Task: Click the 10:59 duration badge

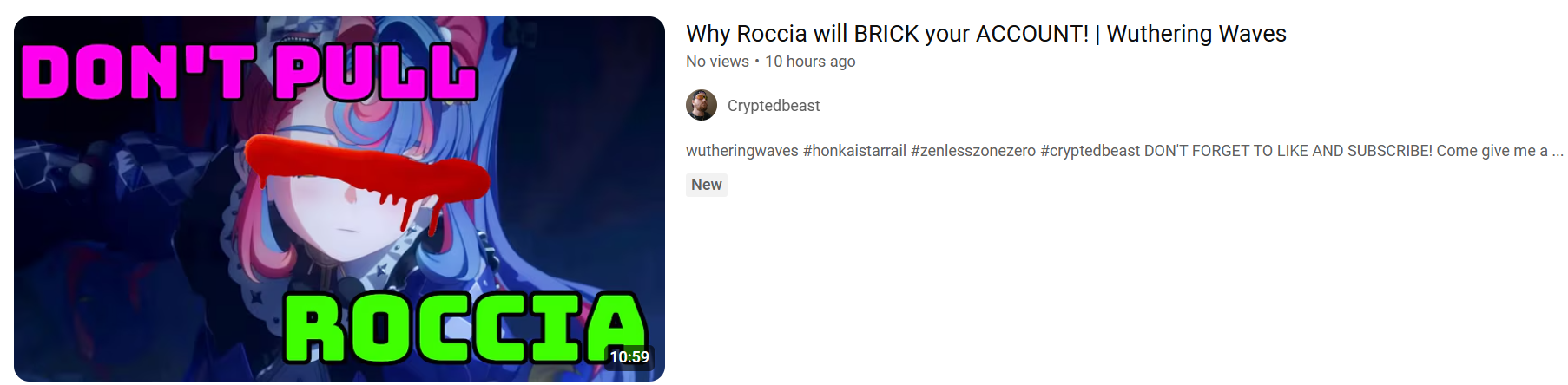Action: pyautogui.click(x=629, y=357)
